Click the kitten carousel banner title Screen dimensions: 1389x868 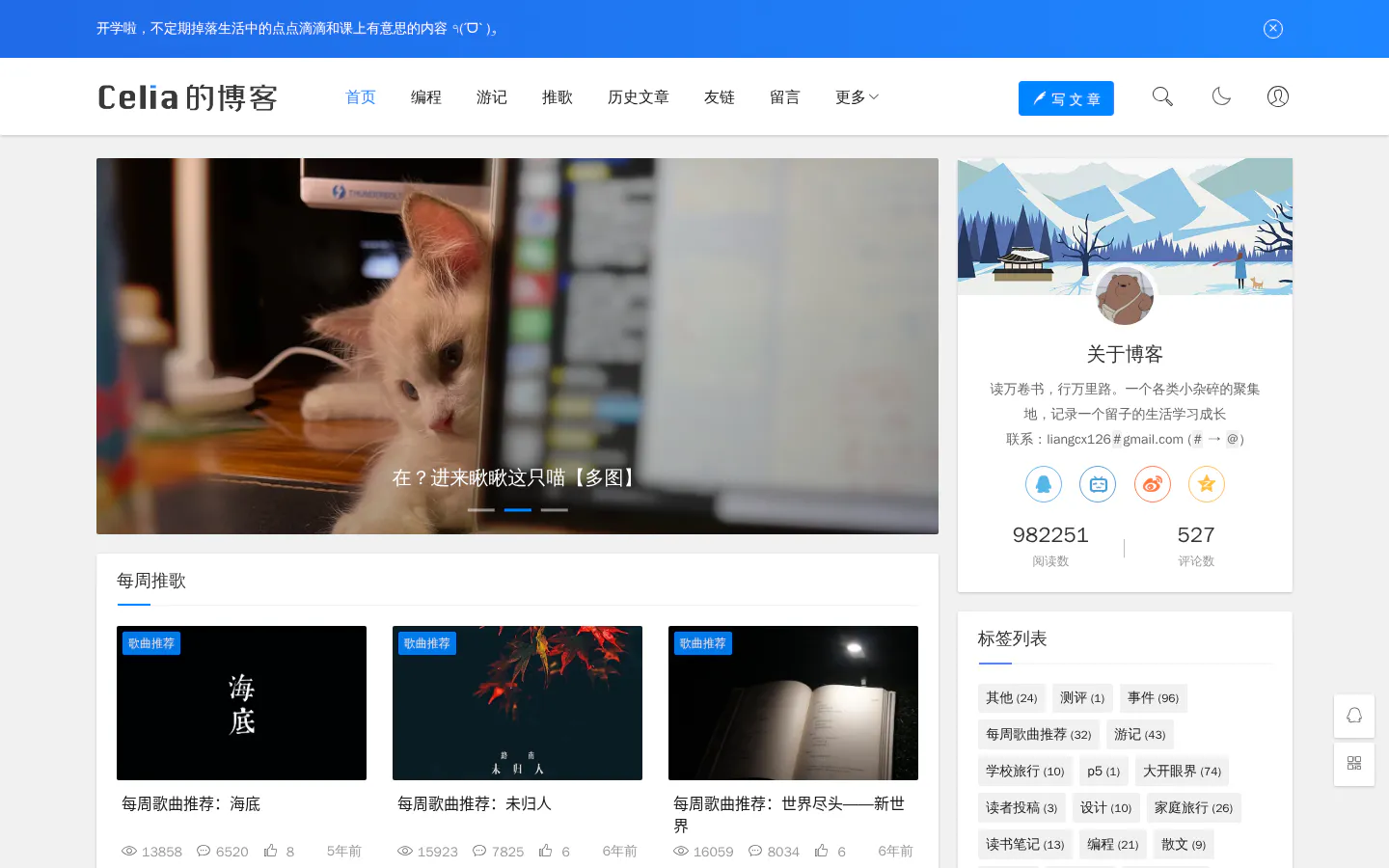point(517,478)
